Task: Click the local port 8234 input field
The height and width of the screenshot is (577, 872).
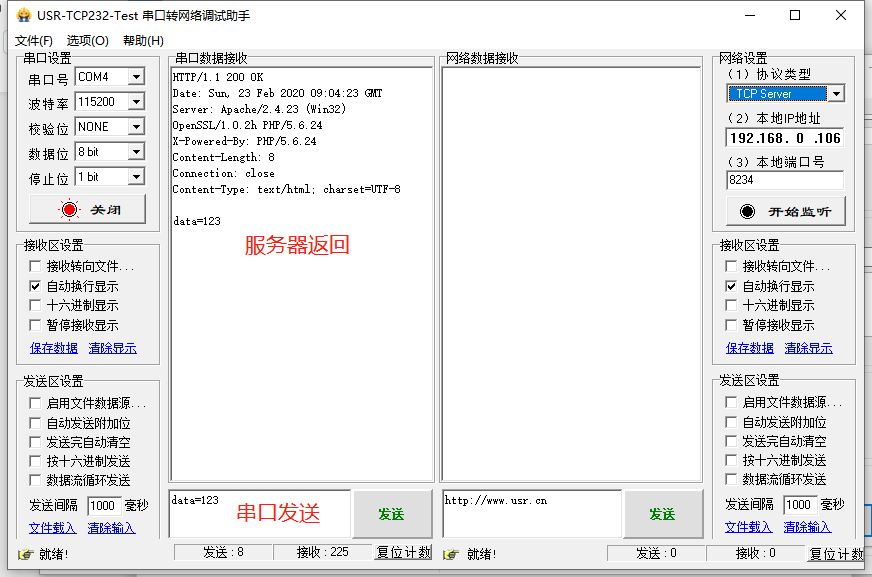Action: click(784, 180)
